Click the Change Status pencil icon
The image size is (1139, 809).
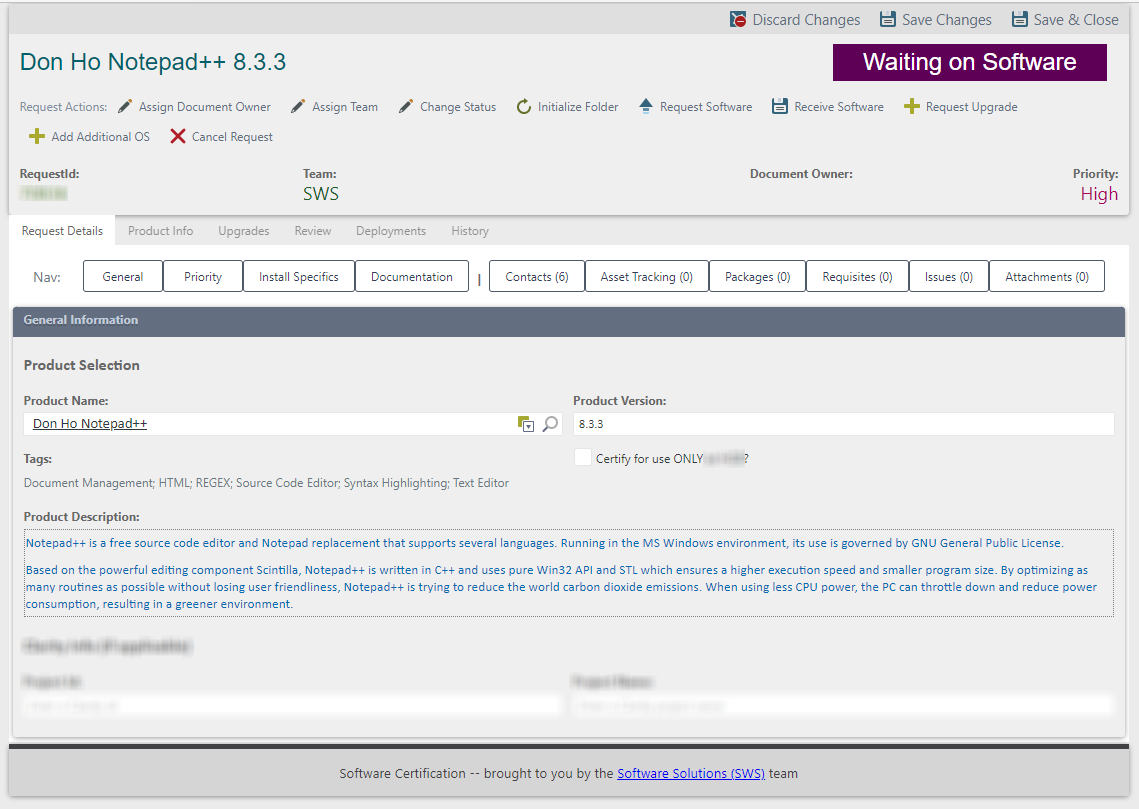405,107
